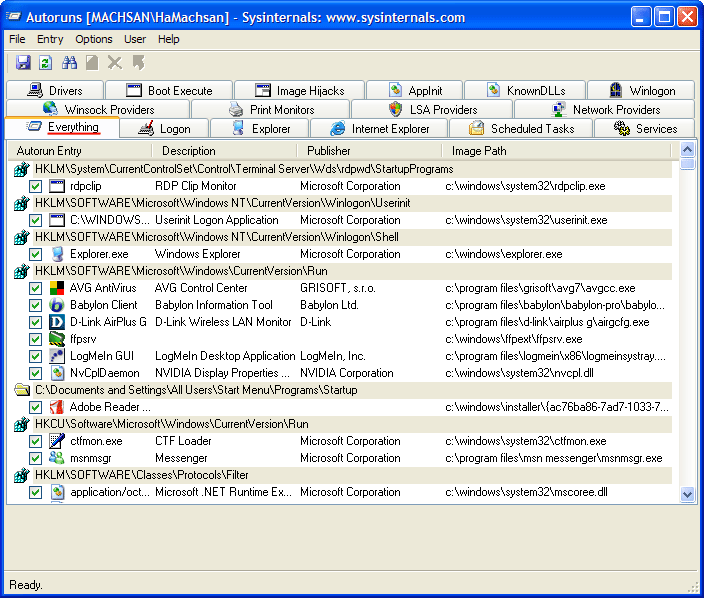Viewport: 704px width, 598px height.
Task: Open the Winsock Providers tab
Action: [98, 110]
